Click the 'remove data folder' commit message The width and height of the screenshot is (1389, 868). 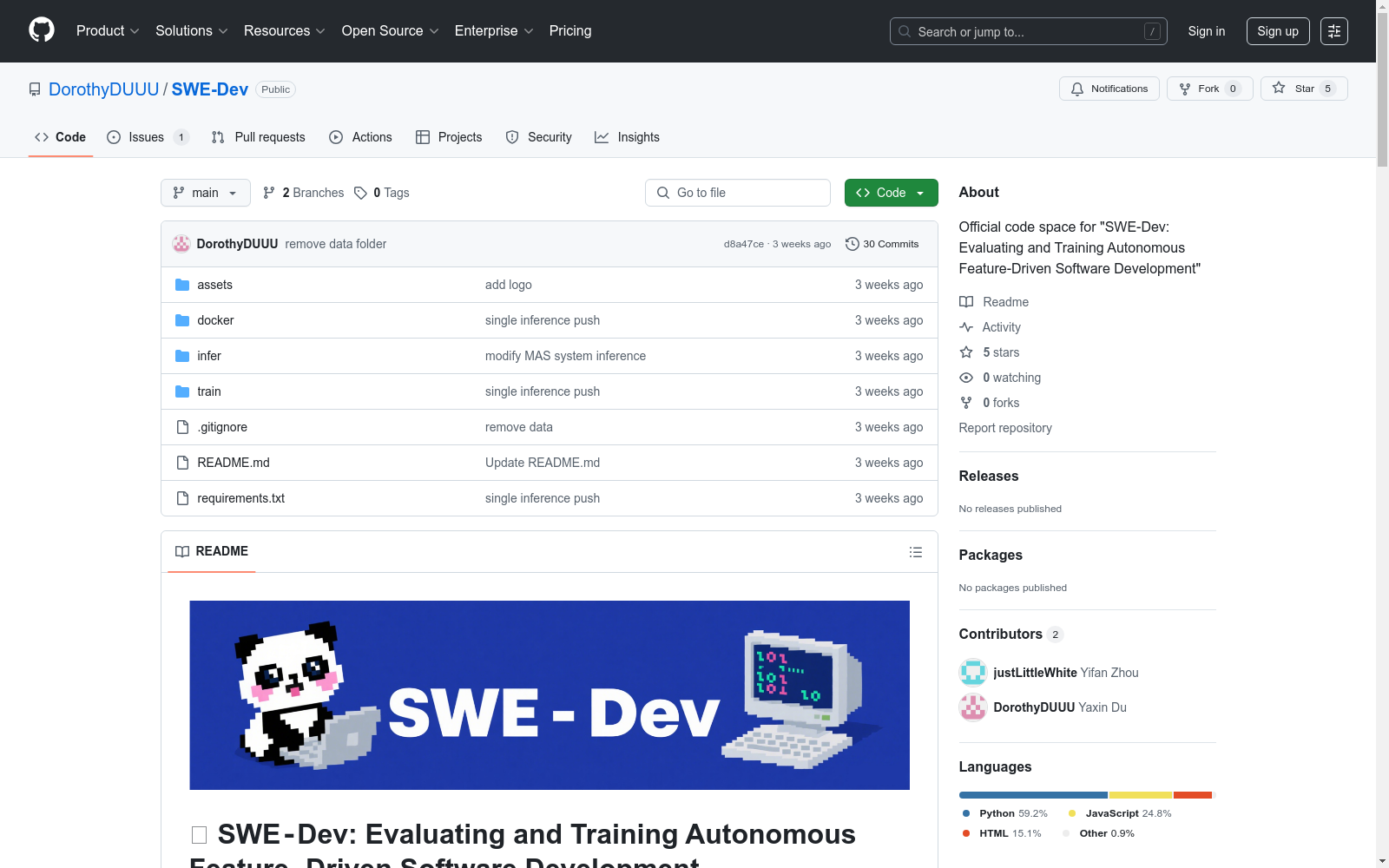pyautogui.click(x=336, y=244)
